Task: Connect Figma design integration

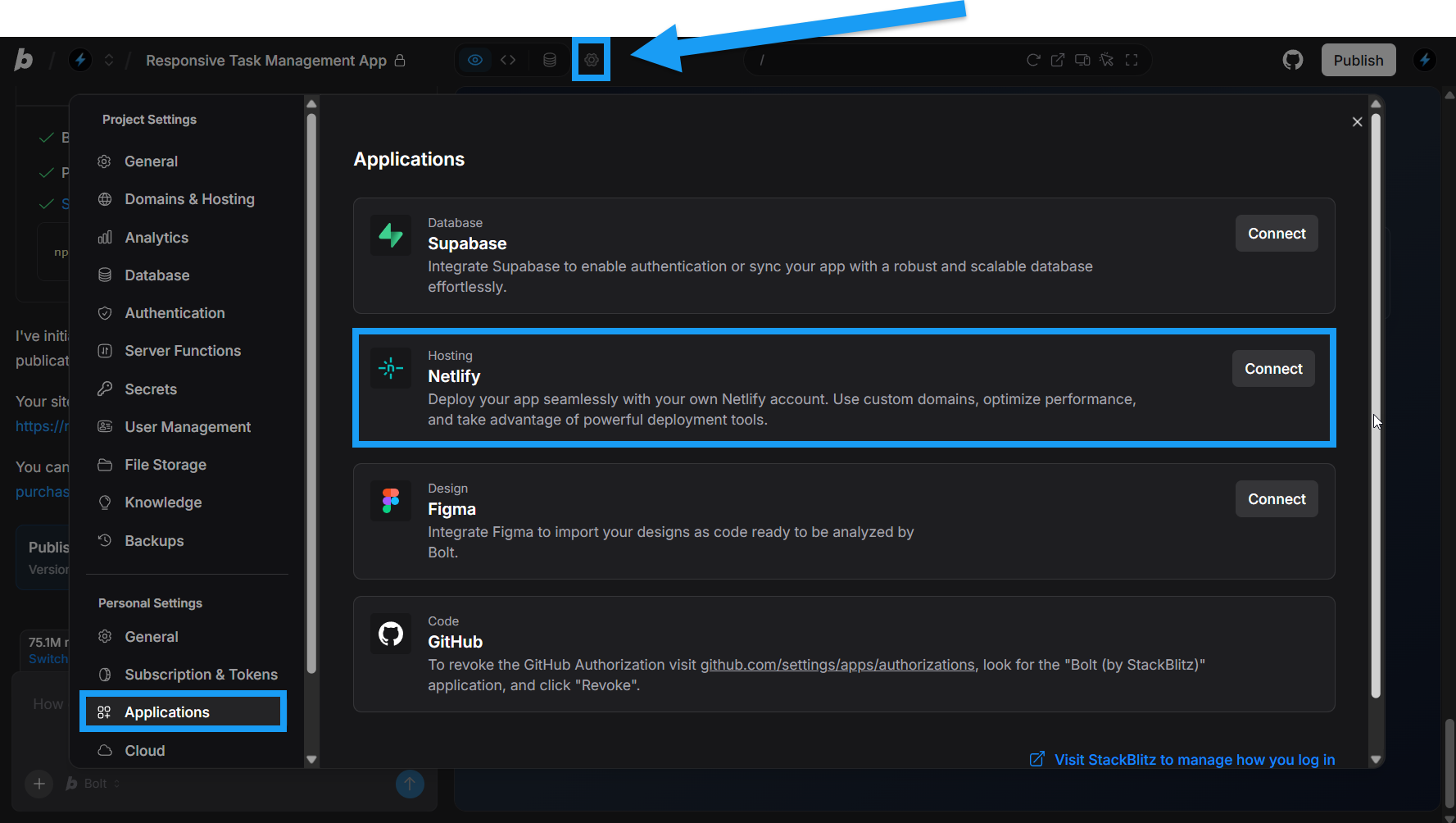Action: pos(1277,499)
